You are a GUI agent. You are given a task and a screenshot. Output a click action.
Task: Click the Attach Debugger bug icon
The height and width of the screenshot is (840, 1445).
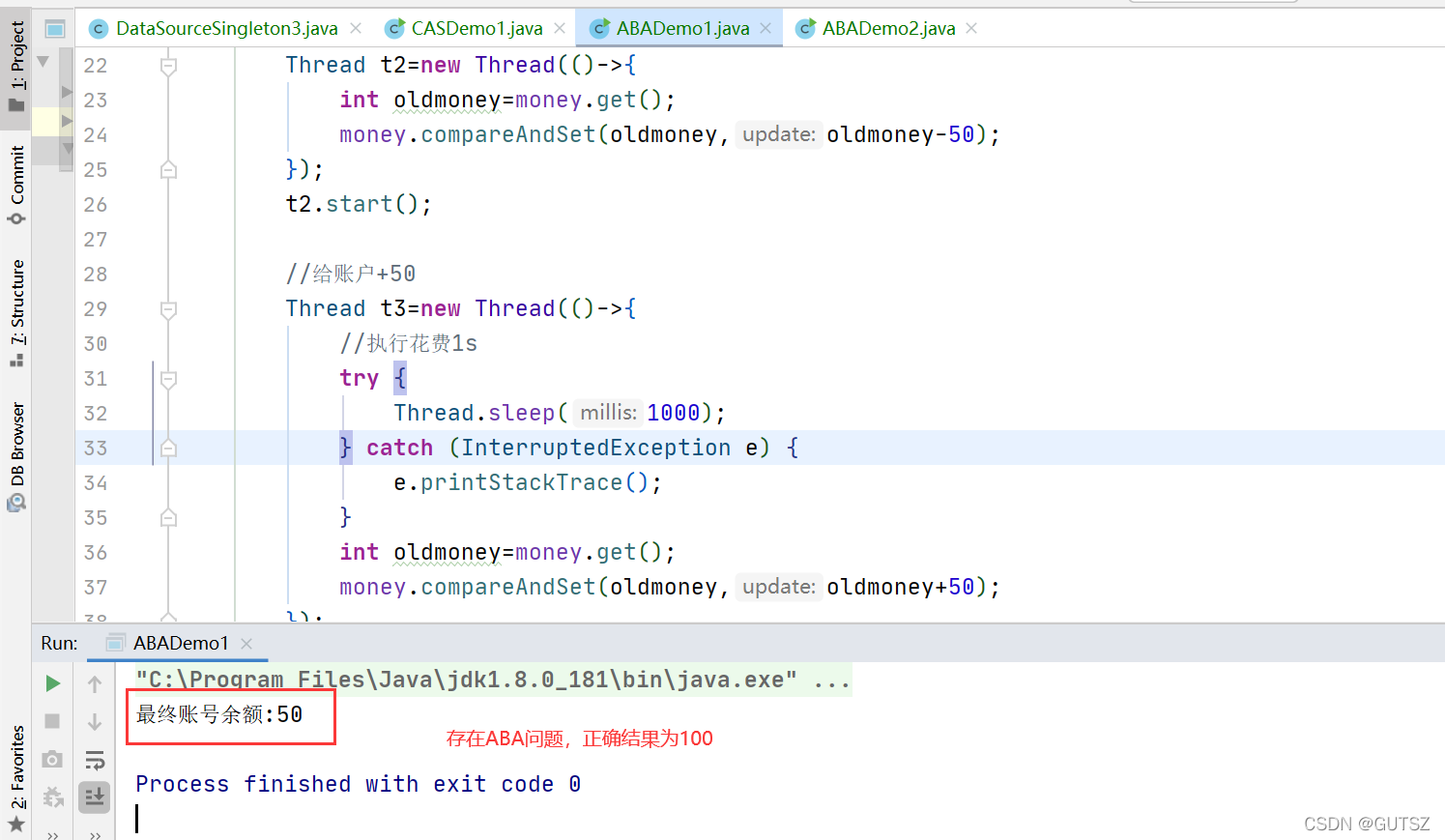(x=53, y=797)
